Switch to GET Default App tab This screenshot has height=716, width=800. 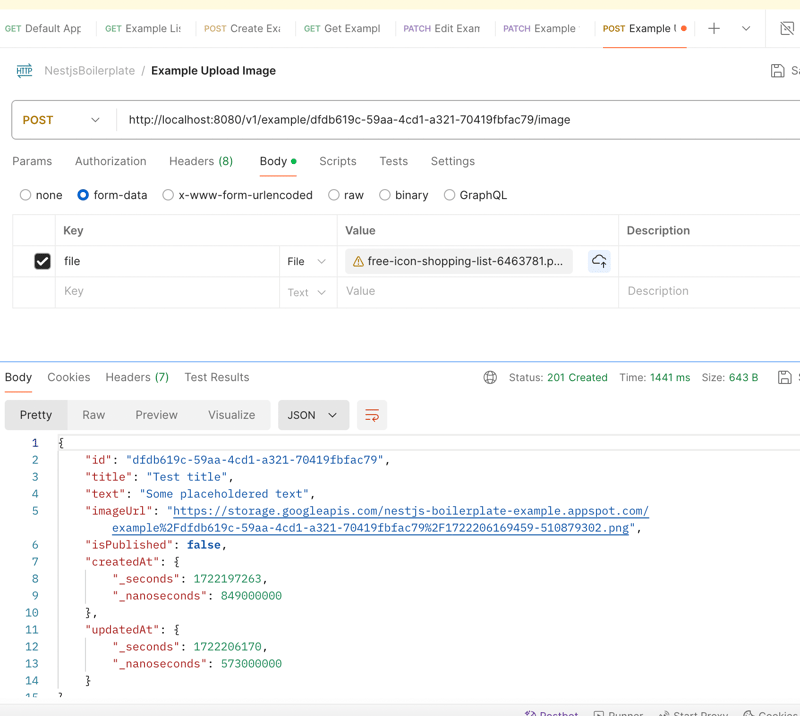43,29
